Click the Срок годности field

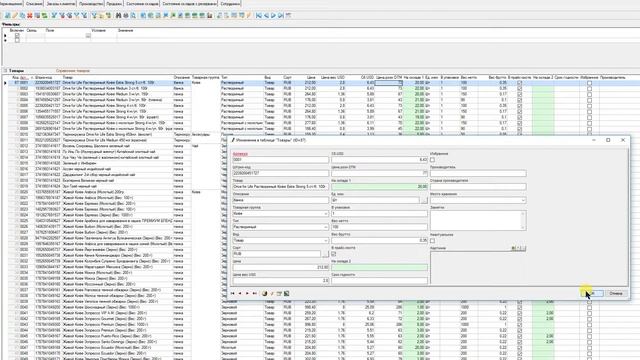tap(379, 281)
